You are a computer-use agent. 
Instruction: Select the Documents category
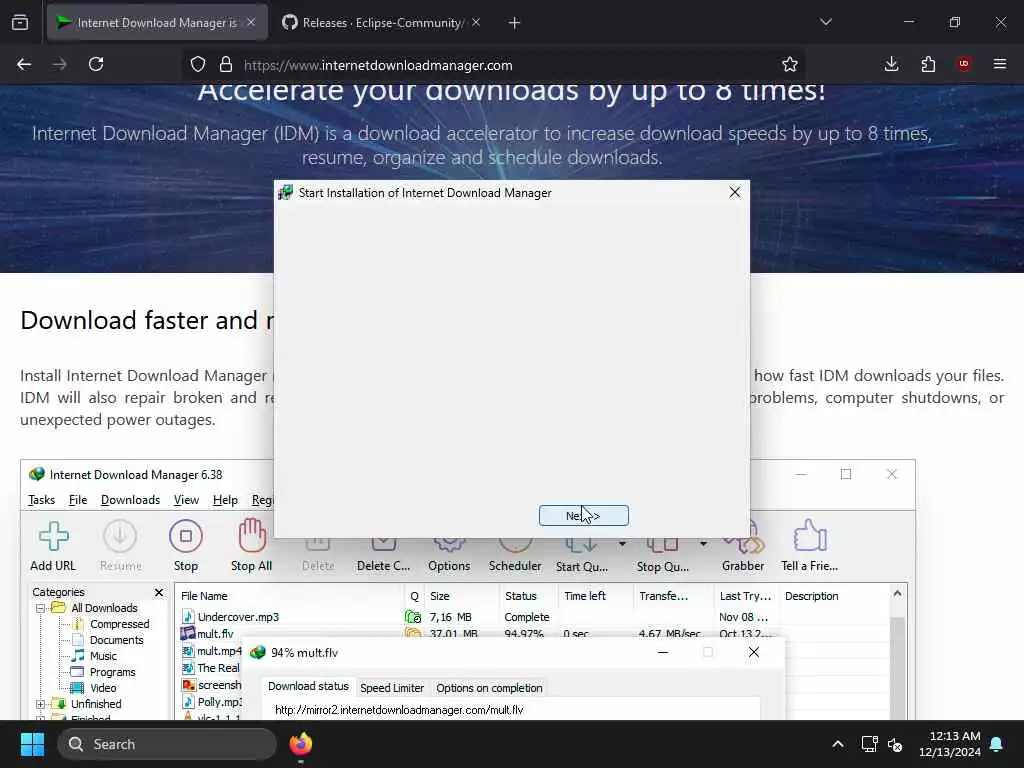(116, 640)
